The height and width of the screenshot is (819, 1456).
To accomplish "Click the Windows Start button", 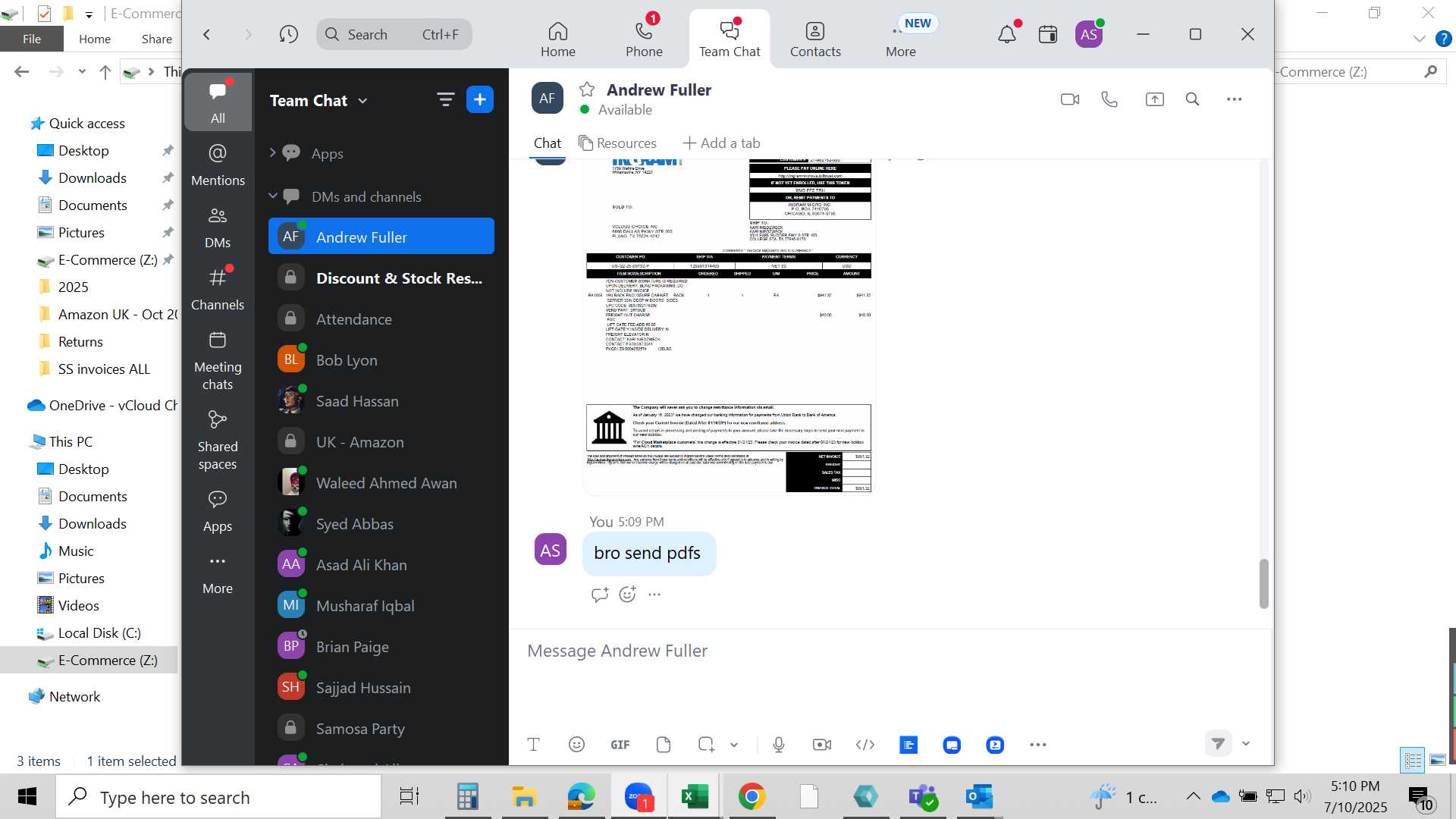I will [27, 797].
